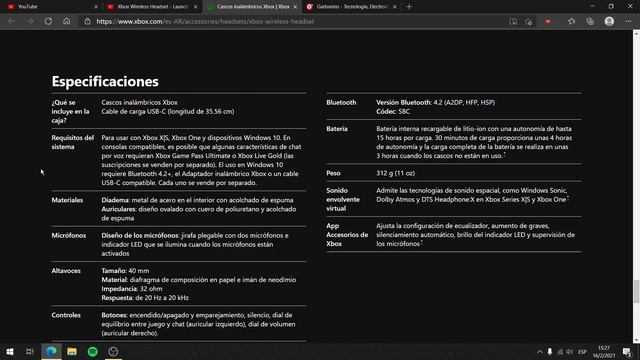Close the YouTube tab
Image resolution: width=640 pixels, height=360 pixels.
point(96,7)
